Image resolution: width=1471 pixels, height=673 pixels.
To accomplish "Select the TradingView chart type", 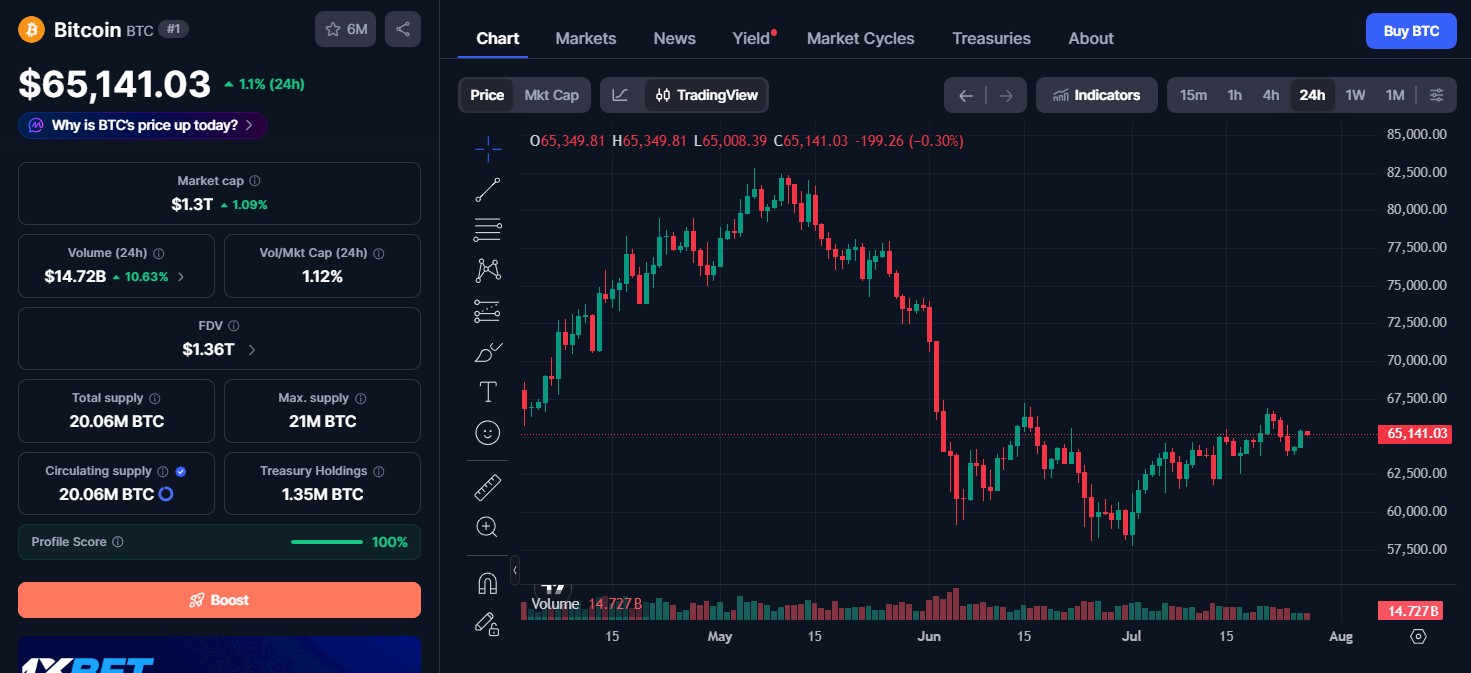I will point(707,95).
